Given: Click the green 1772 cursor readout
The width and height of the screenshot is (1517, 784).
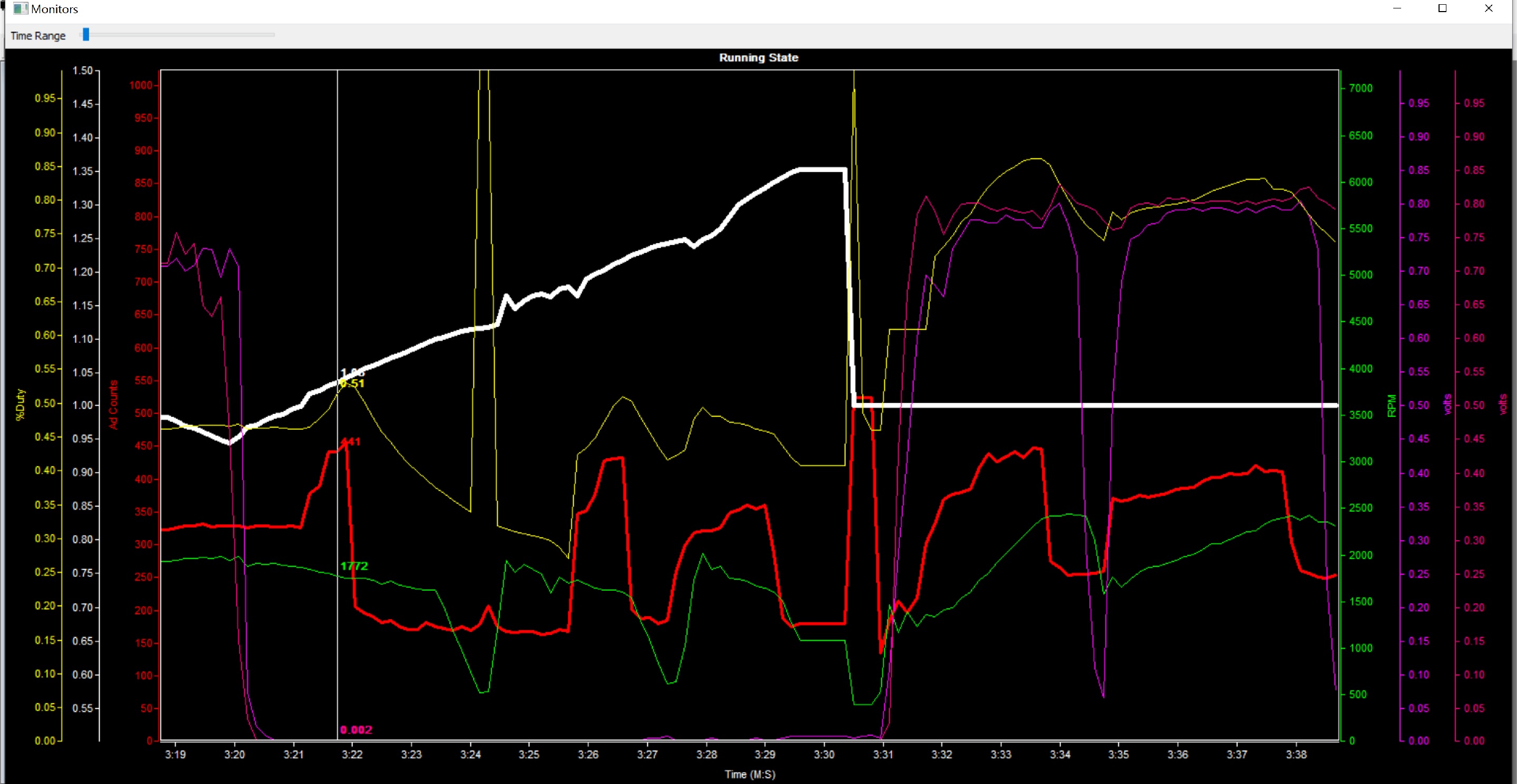Looking at the screenshot, I should (x=354, y=565).
